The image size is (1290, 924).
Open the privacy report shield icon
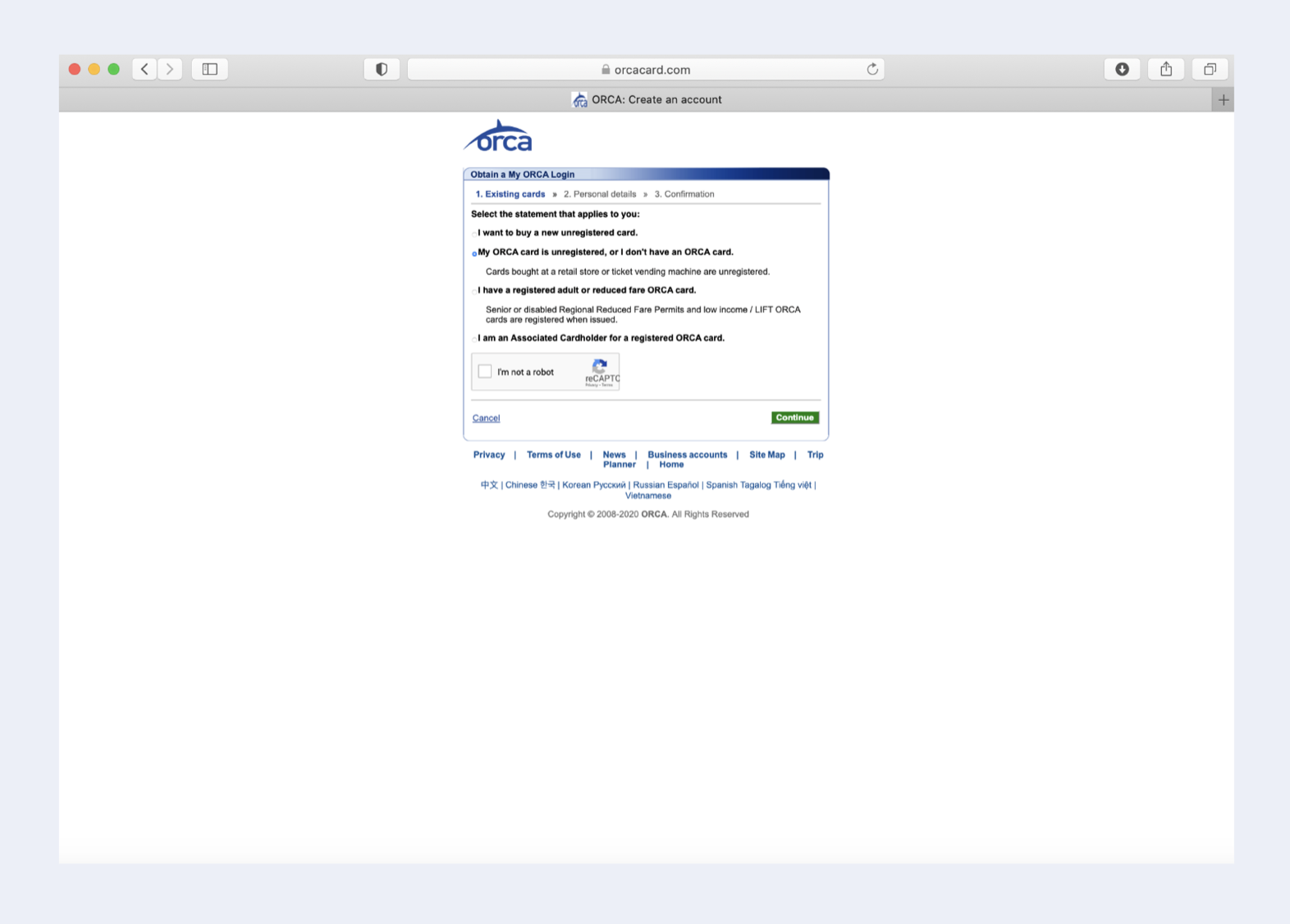click(382, 69)
